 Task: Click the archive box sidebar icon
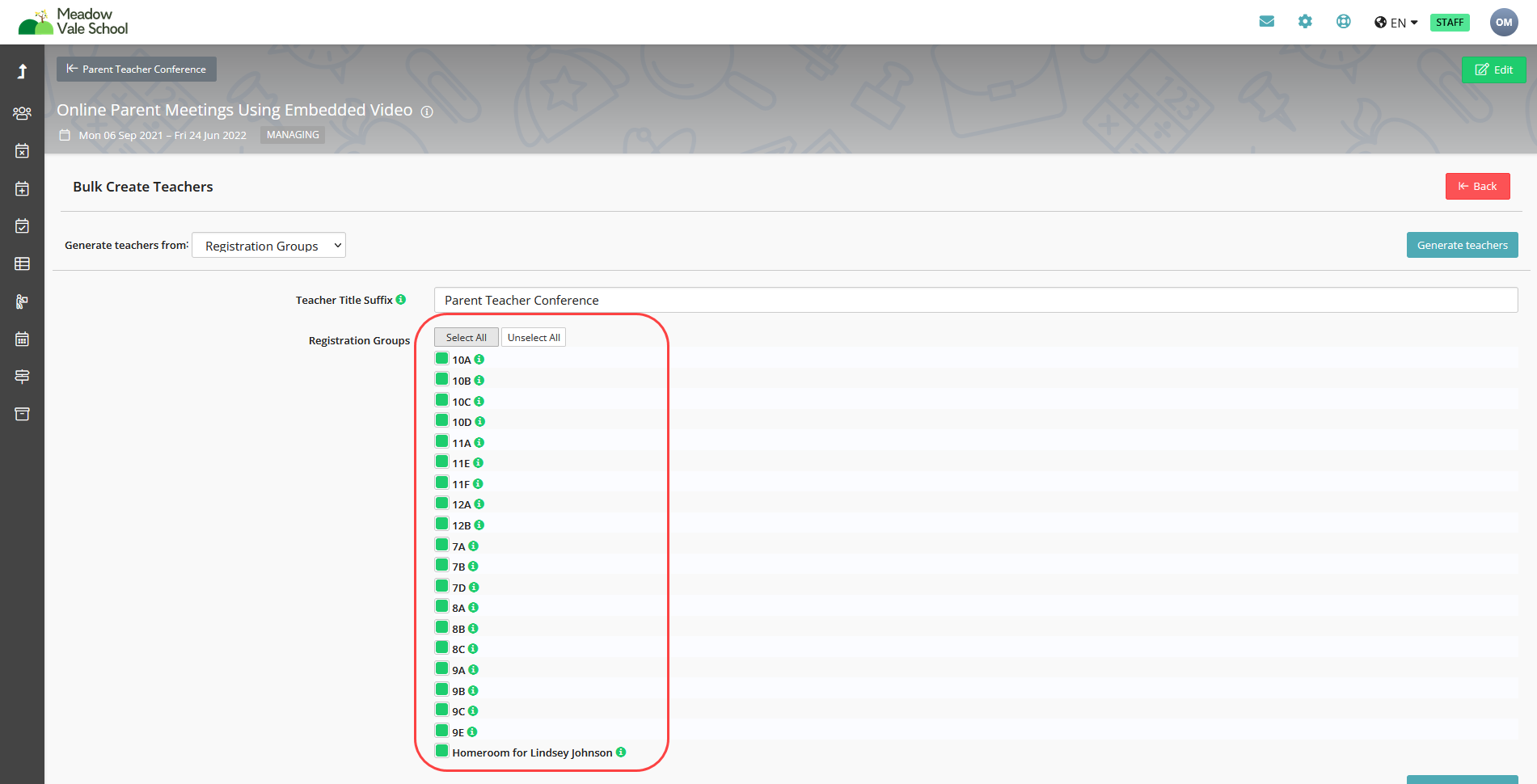(x=22, y=414)
